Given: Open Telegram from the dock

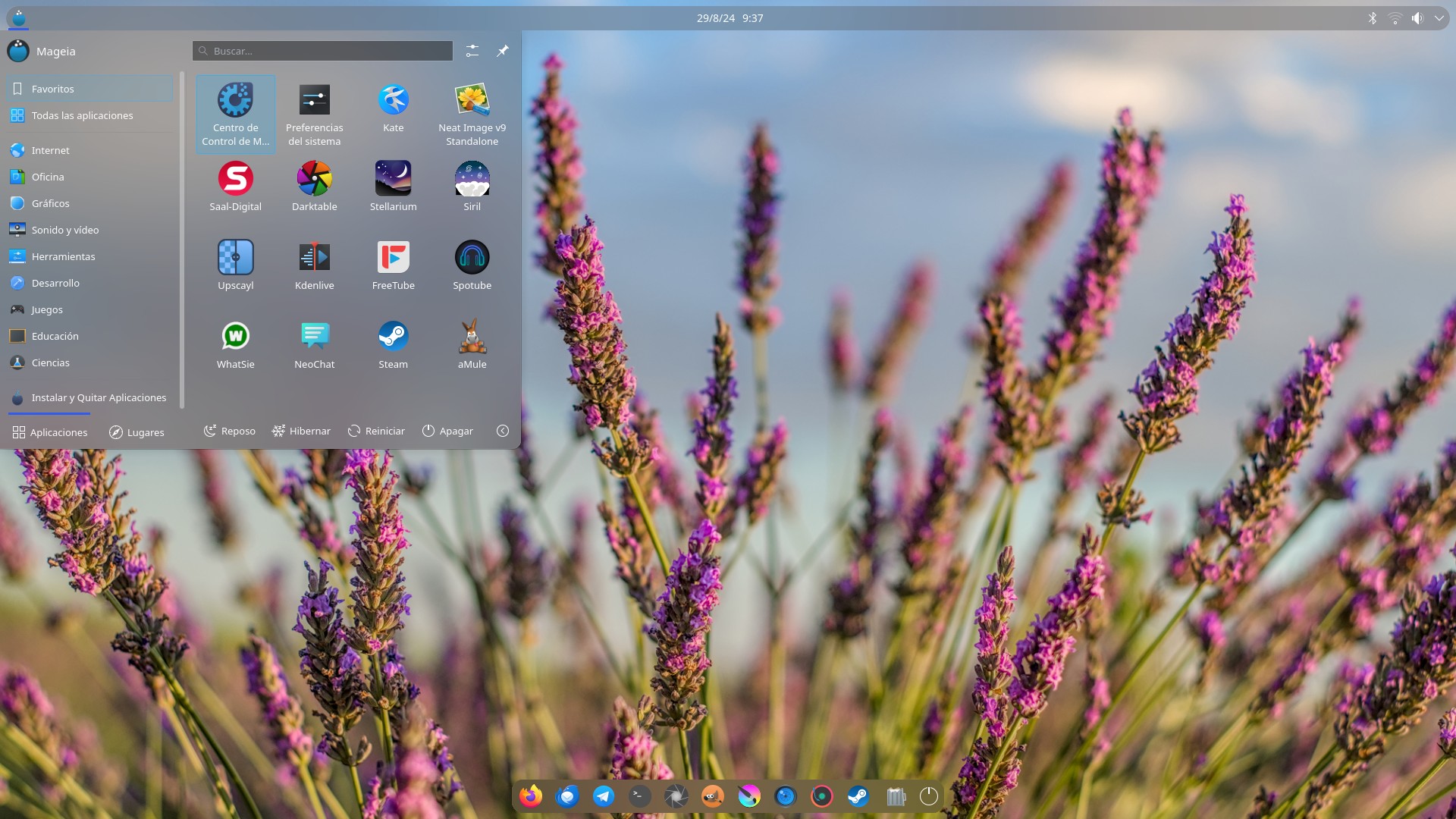Looking at the screenshot, I should pos(604,796).
